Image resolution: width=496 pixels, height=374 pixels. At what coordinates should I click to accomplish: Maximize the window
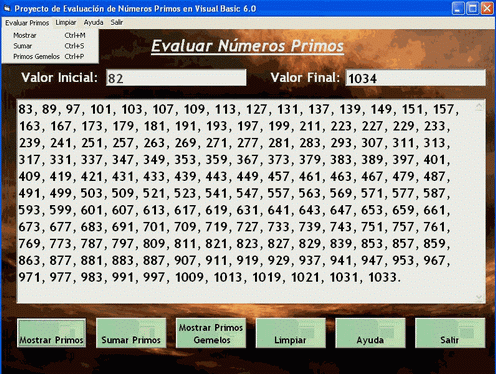tap(472, 8)
